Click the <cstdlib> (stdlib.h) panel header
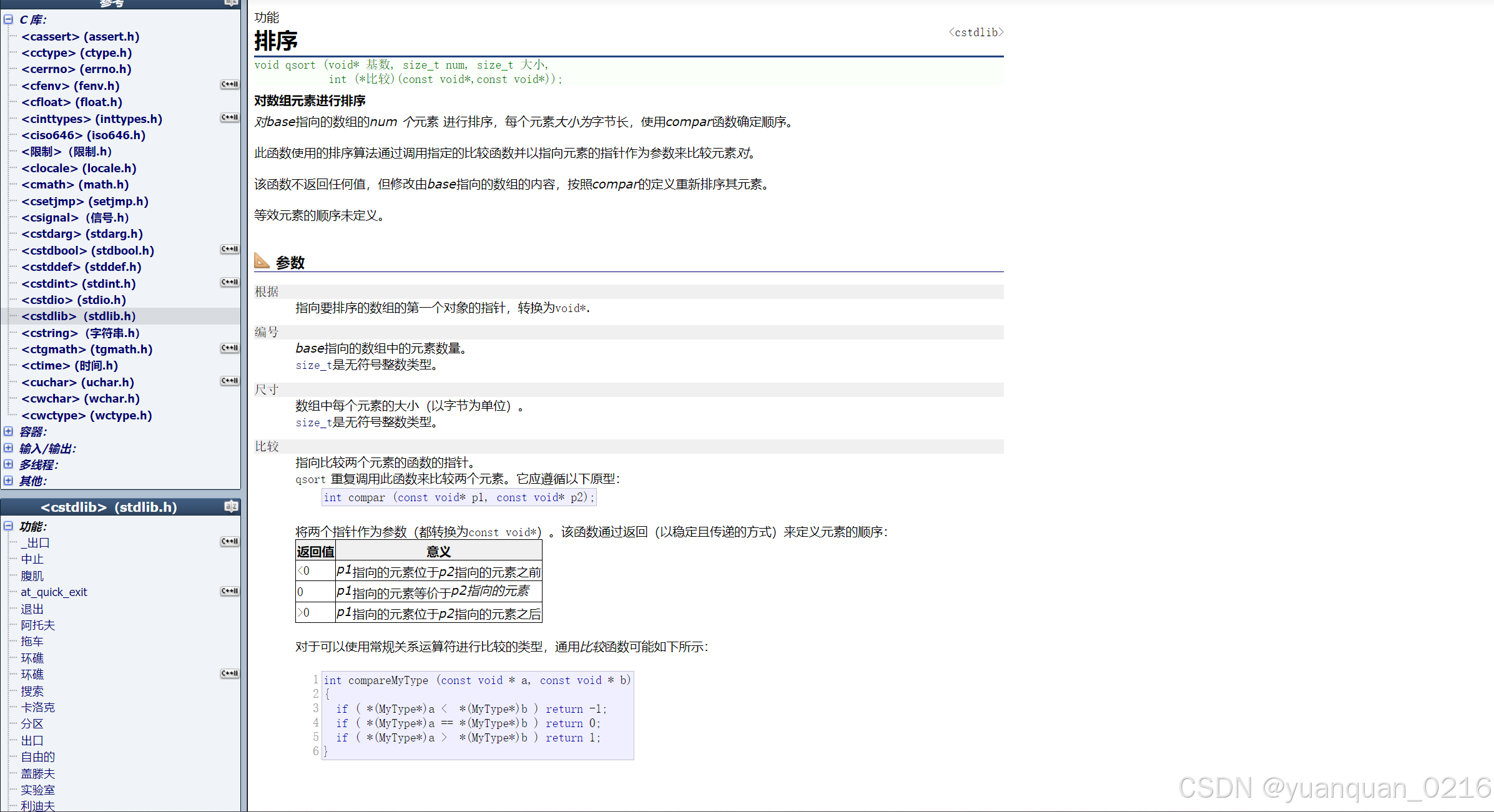Viewport: 1494px width, 812px height. pos(109,507)
